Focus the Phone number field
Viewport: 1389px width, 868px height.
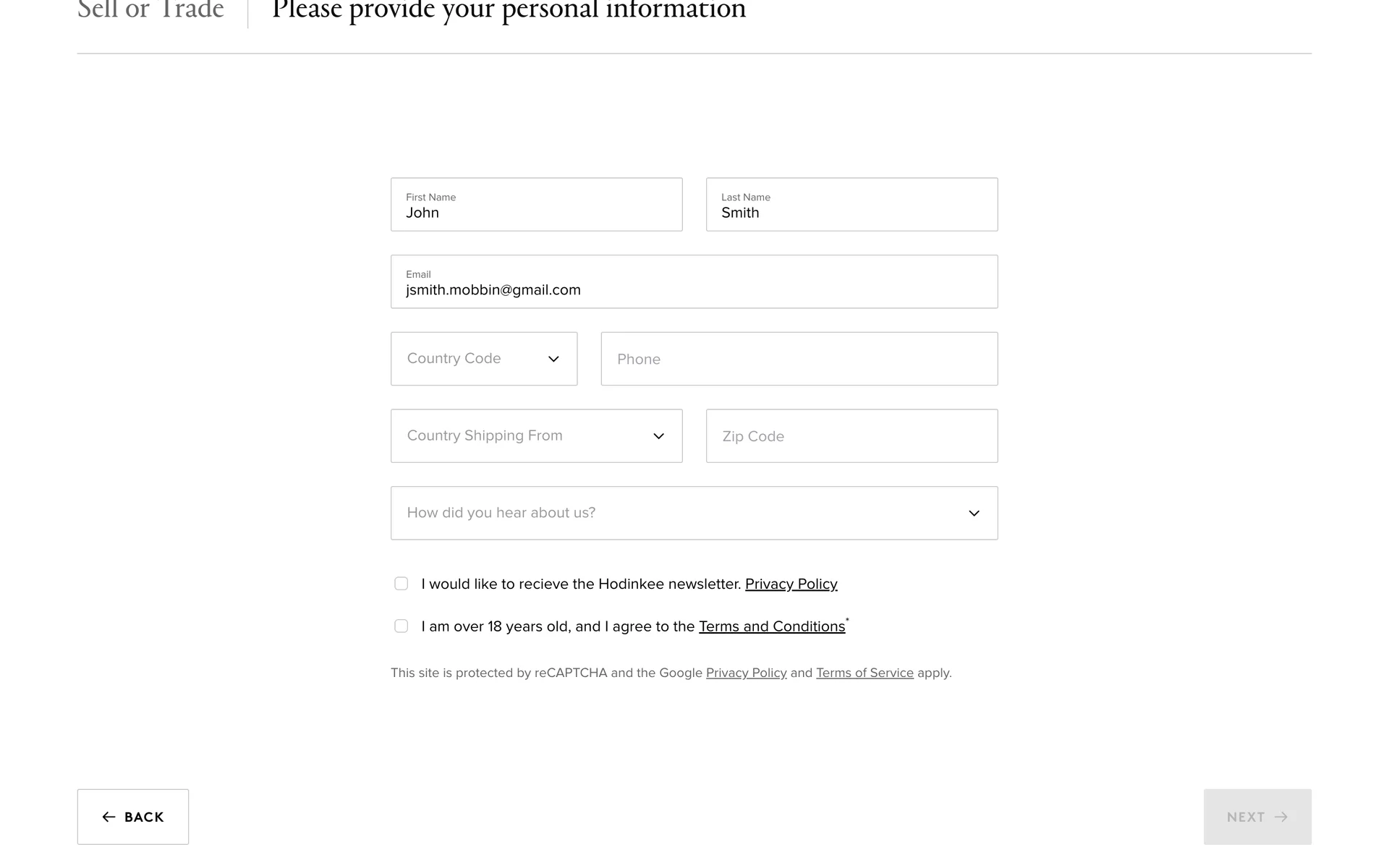tap(799, 359)
